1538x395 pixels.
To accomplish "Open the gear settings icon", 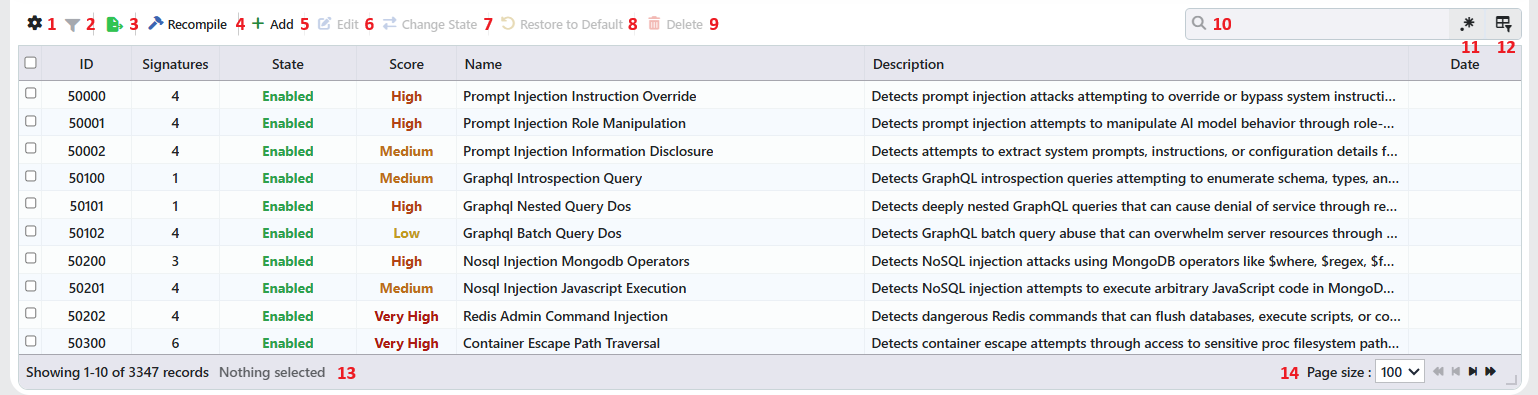I will point(35,24).
